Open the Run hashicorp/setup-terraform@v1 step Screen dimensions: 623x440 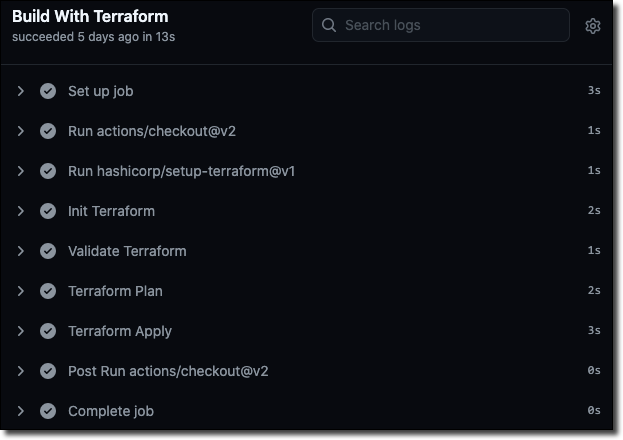[181, 171]
